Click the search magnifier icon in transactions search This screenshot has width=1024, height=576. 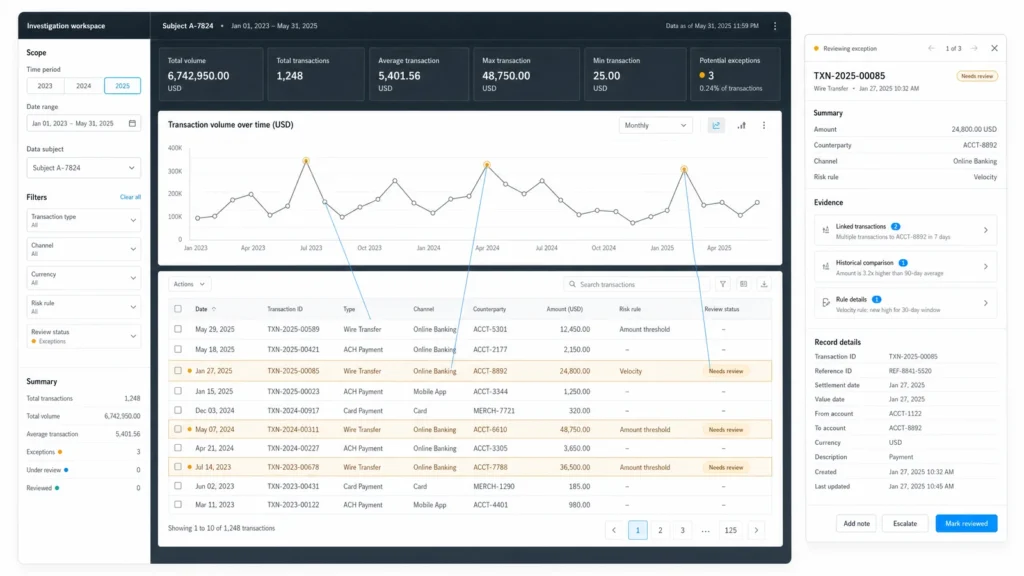tap(573, 284)
